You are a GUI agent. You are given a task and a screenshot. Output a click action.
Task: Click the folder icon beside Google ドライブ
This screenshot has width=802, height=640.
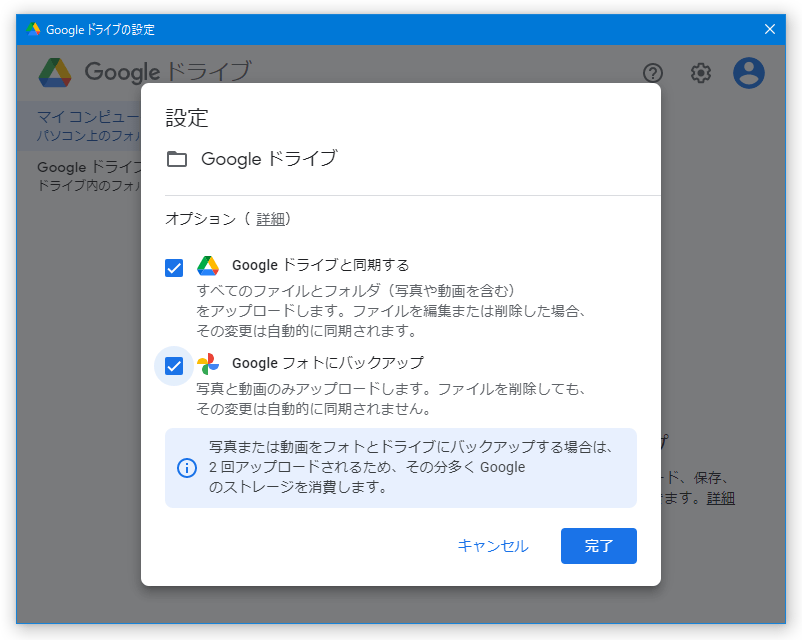pos(177,159)
